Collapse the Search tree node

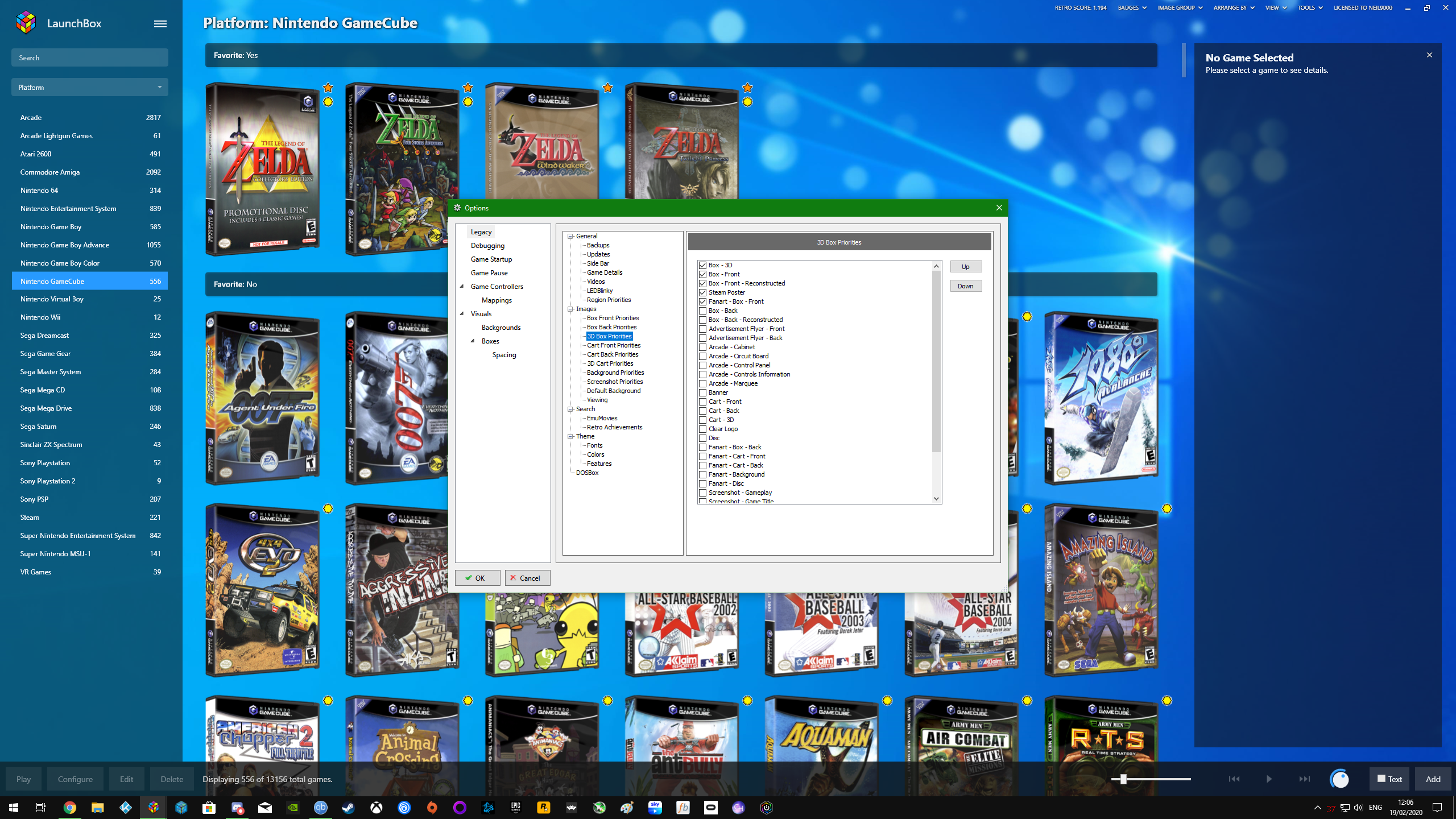(570, 409)
